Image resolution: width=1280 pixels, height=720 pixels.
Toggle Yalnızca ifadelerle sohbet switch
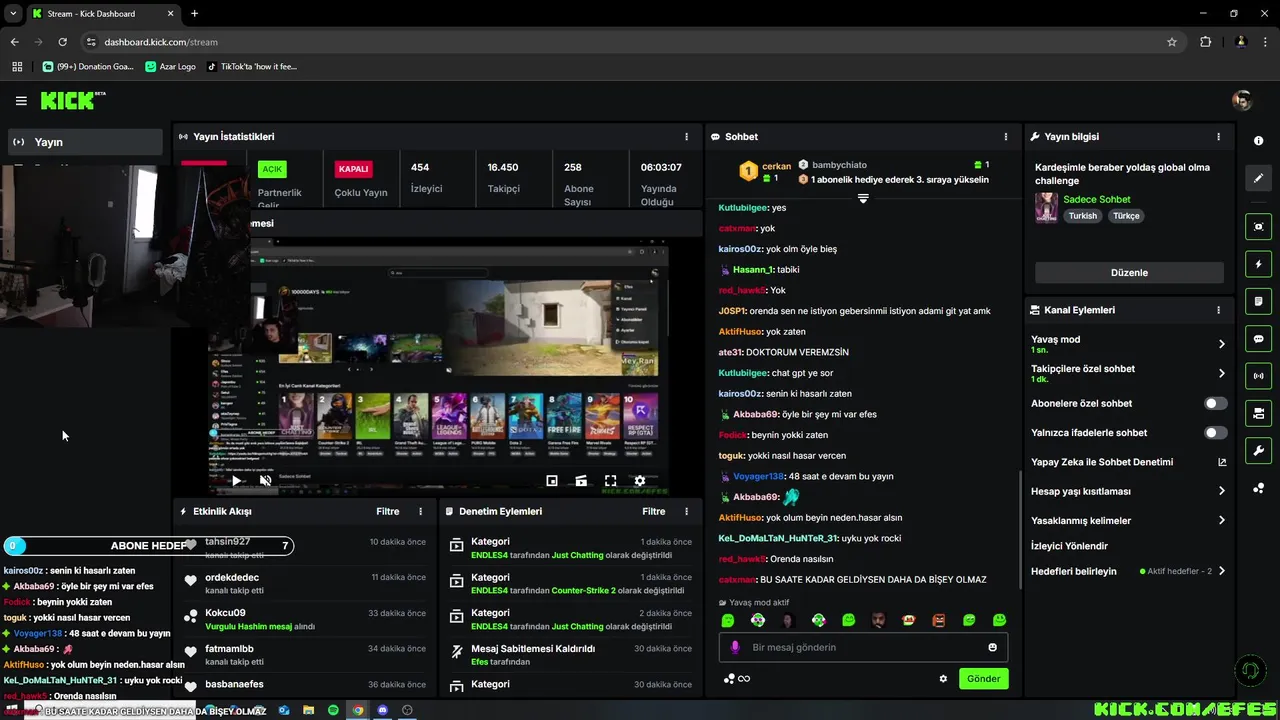[x=1215, y=433]
